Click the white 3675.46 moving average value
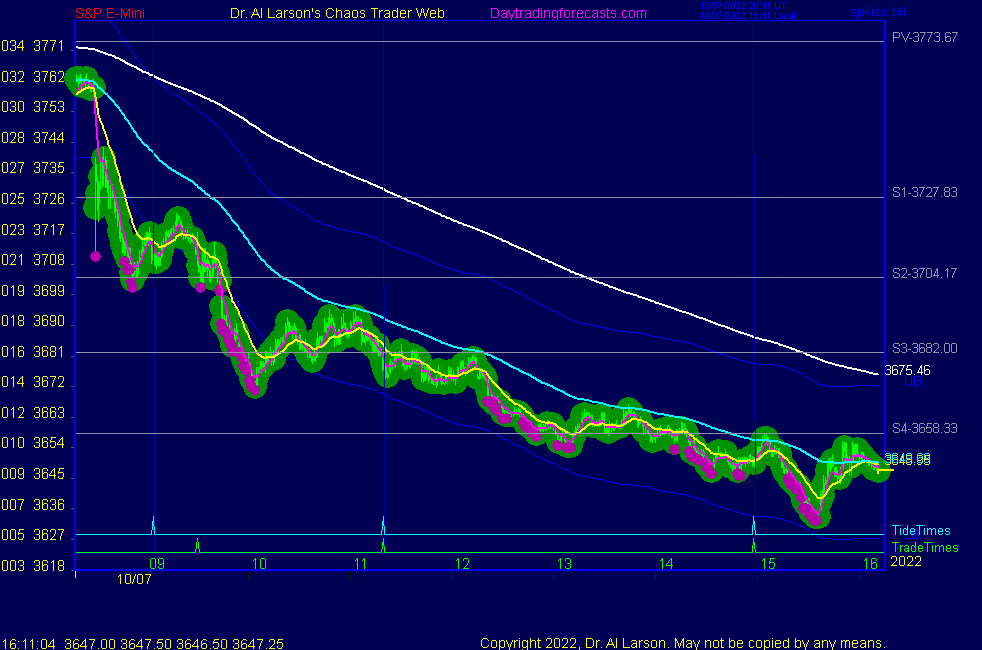Screen dimensions: 982x650 pyautogui.click(x=907, y=370)
